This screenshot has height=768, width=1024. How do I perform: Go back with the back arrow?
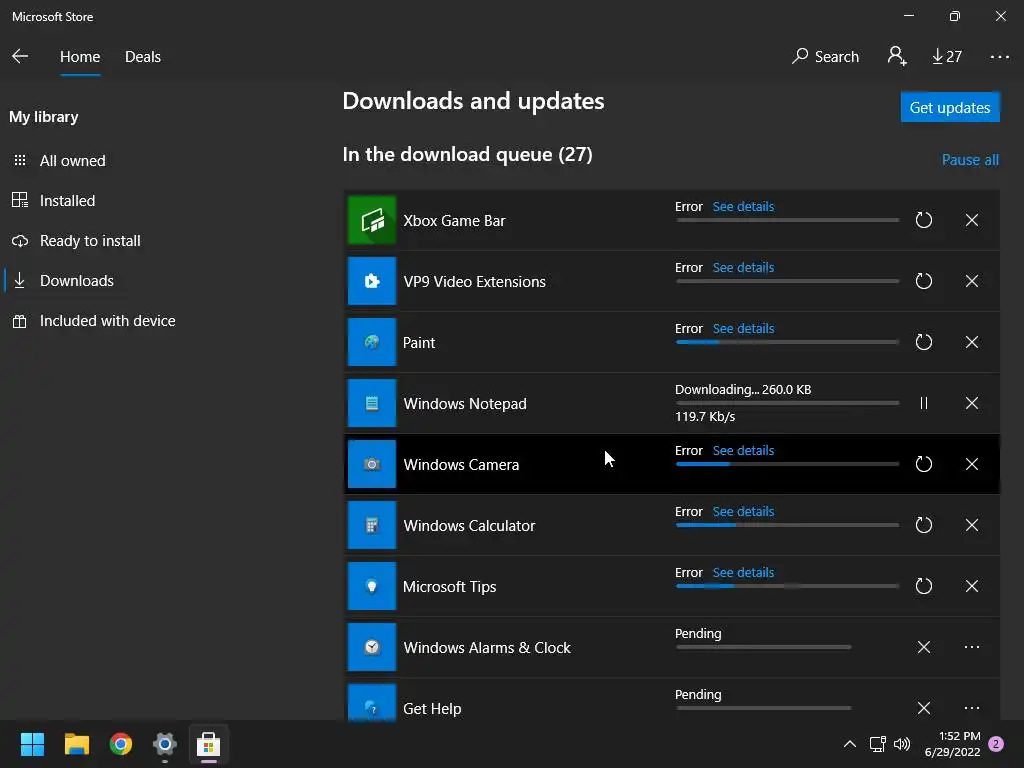pyautogui.click(x=20, y=56)
